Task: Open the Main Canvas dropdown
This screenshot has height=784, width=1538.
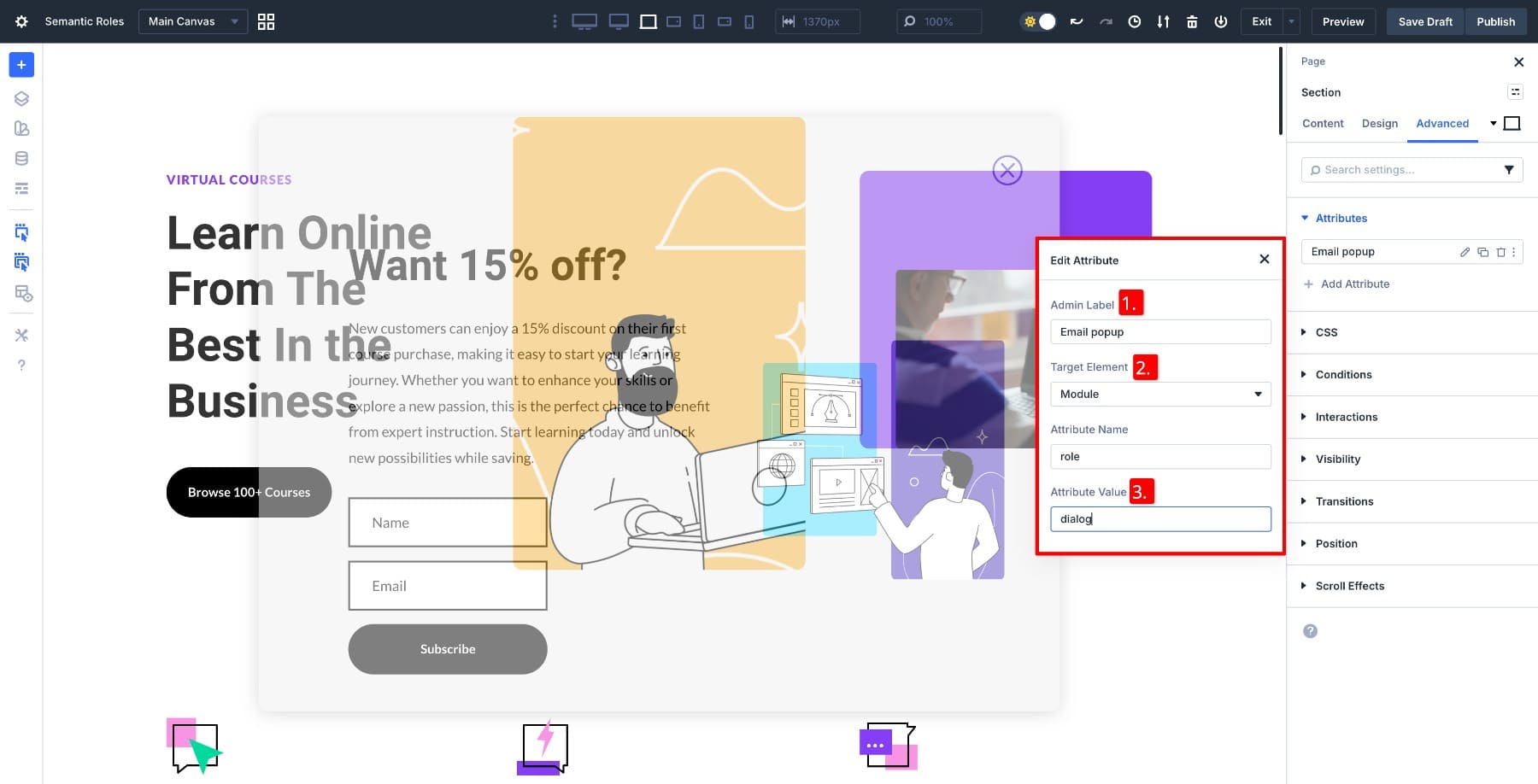Action: tap(192, 21)
